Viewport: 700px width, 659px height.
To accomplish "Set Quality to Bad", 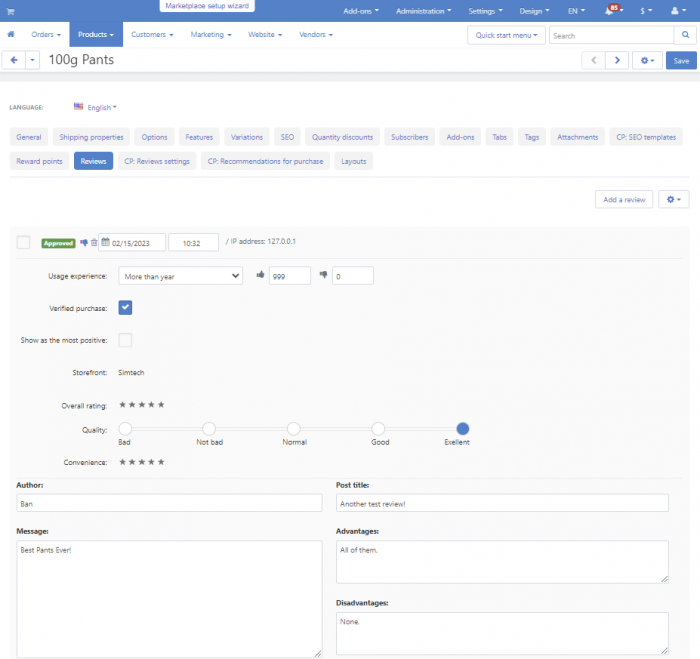I will click(125, 429).
